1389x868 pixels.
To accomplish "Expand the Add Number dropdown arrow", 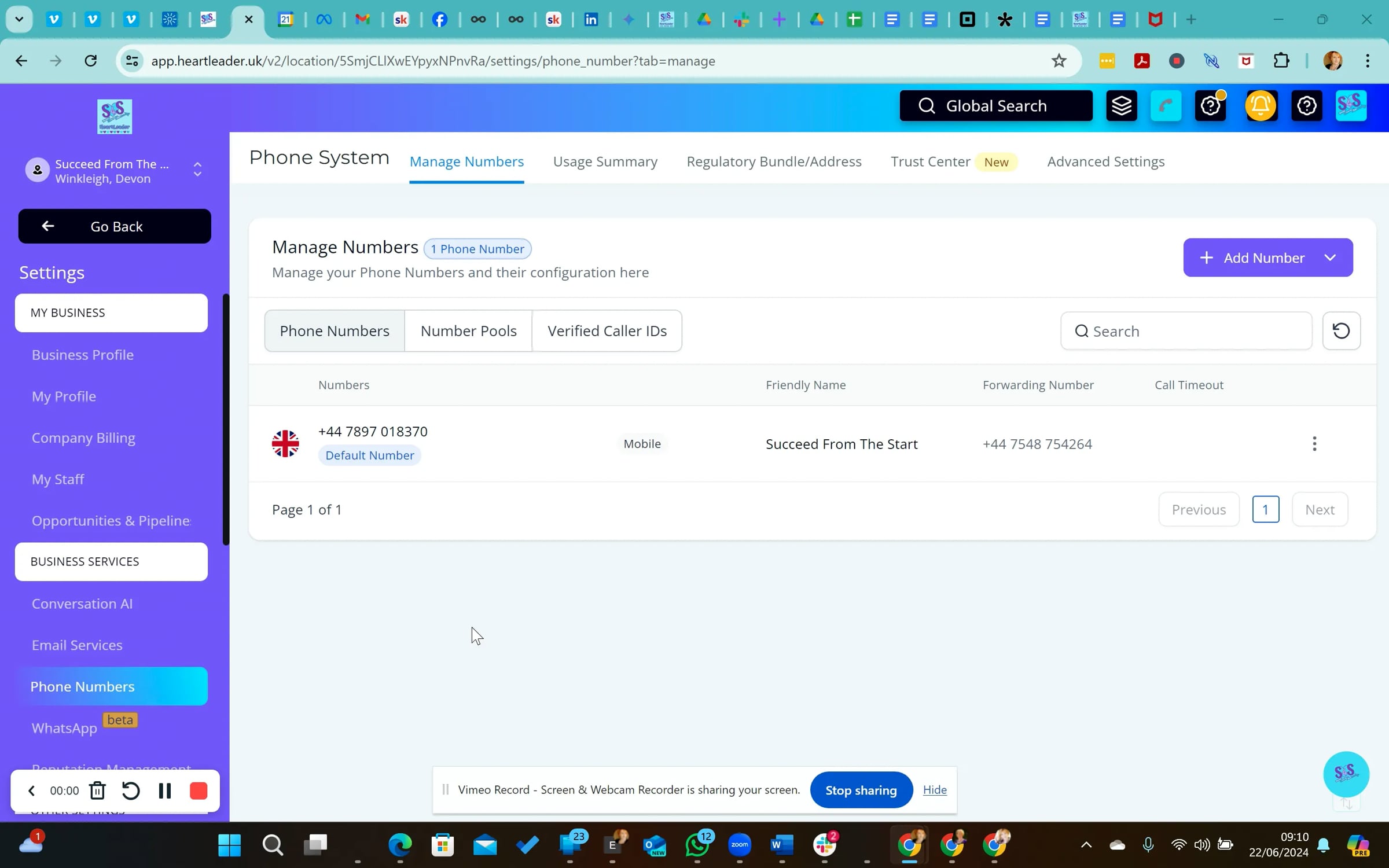I will [1330, 258].
